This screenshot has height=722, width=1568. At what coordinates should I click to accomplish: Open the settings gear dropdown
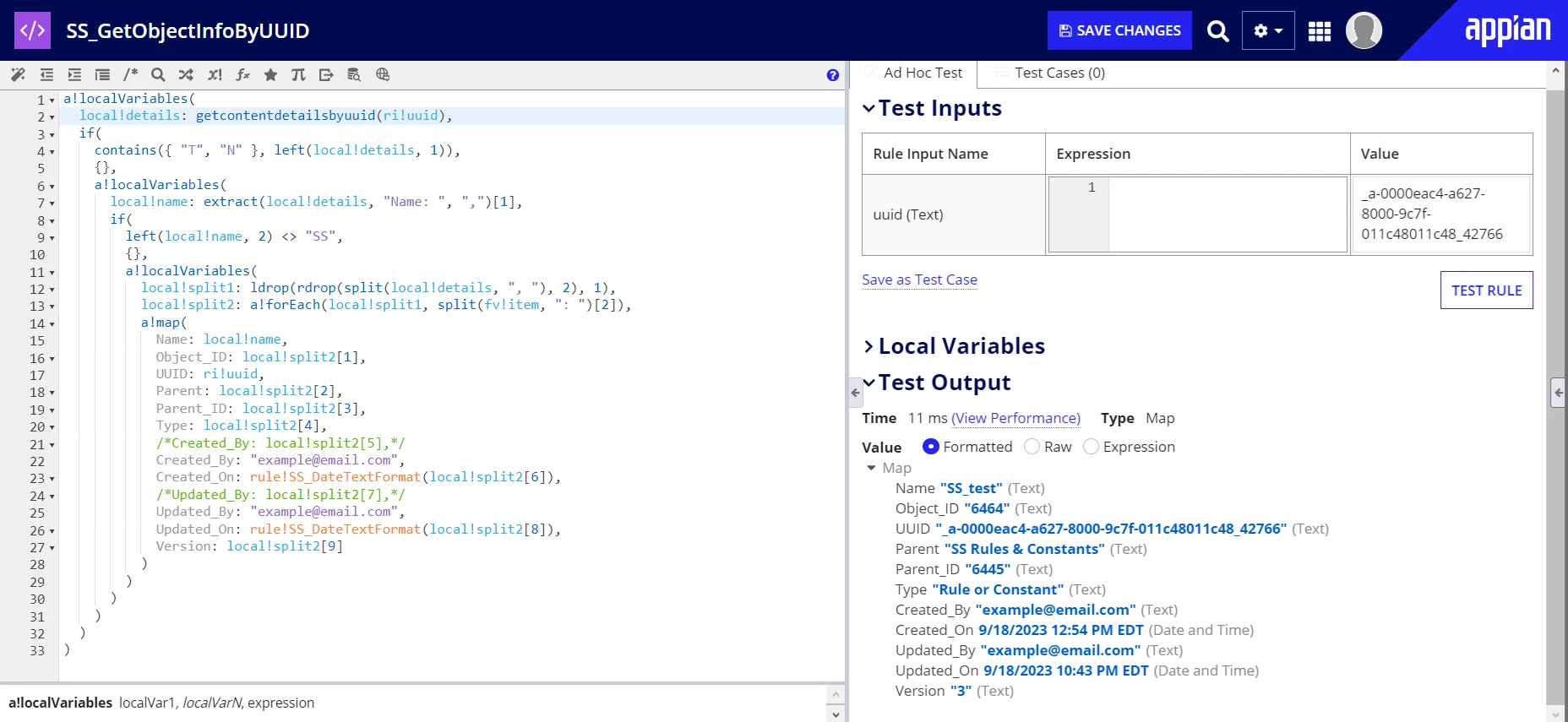click(1268, 31)
